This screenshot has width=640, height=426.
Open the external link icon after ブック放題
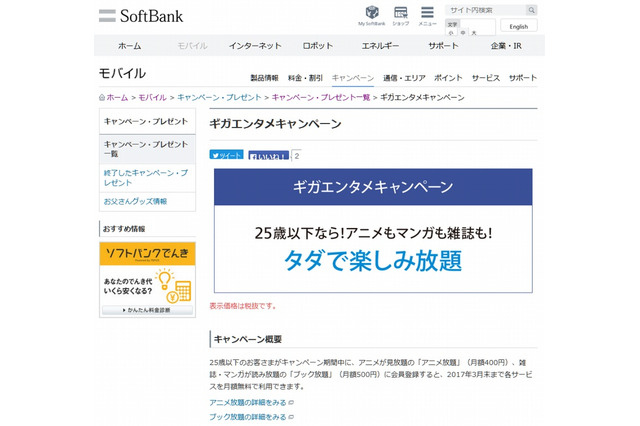[x=291, y=417]
